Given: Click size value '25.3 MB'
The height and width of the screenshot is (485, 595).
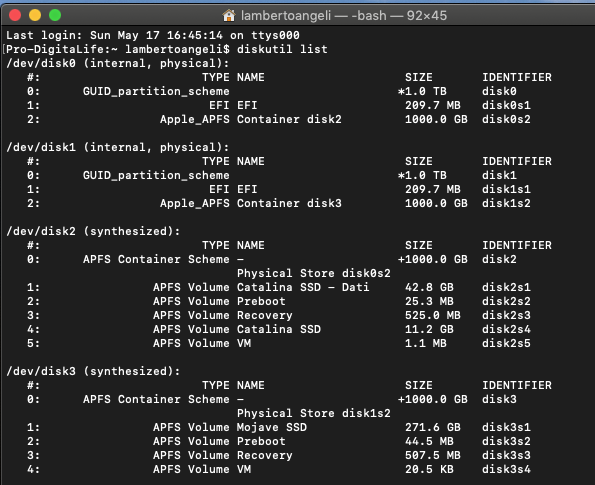Looking at the screenshot, I should tap(429, 301).
